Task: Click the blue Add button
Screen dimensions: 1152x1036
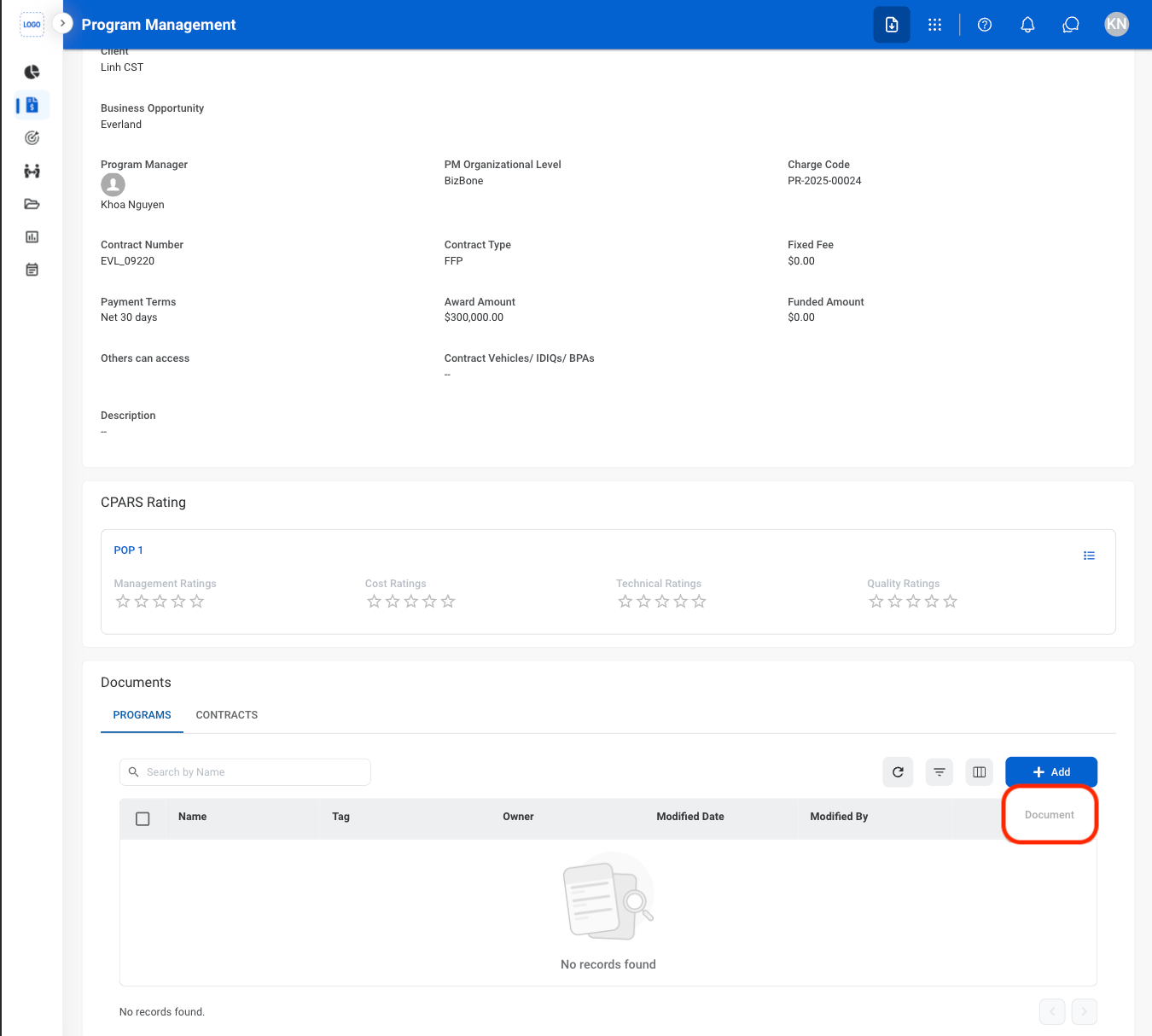Action: pyautogui.click(x=1051, y=772)
